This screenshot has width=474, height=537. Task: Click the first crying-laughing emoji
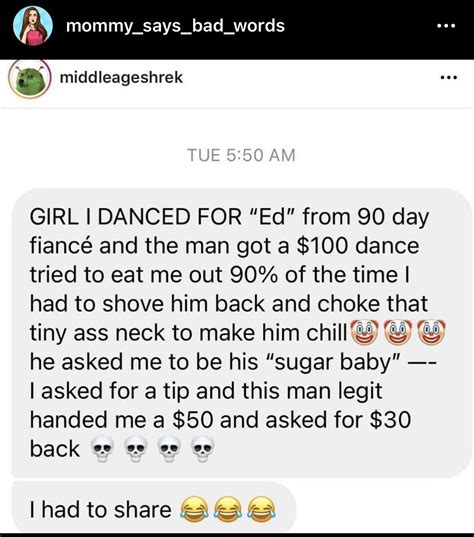point(194,510)
